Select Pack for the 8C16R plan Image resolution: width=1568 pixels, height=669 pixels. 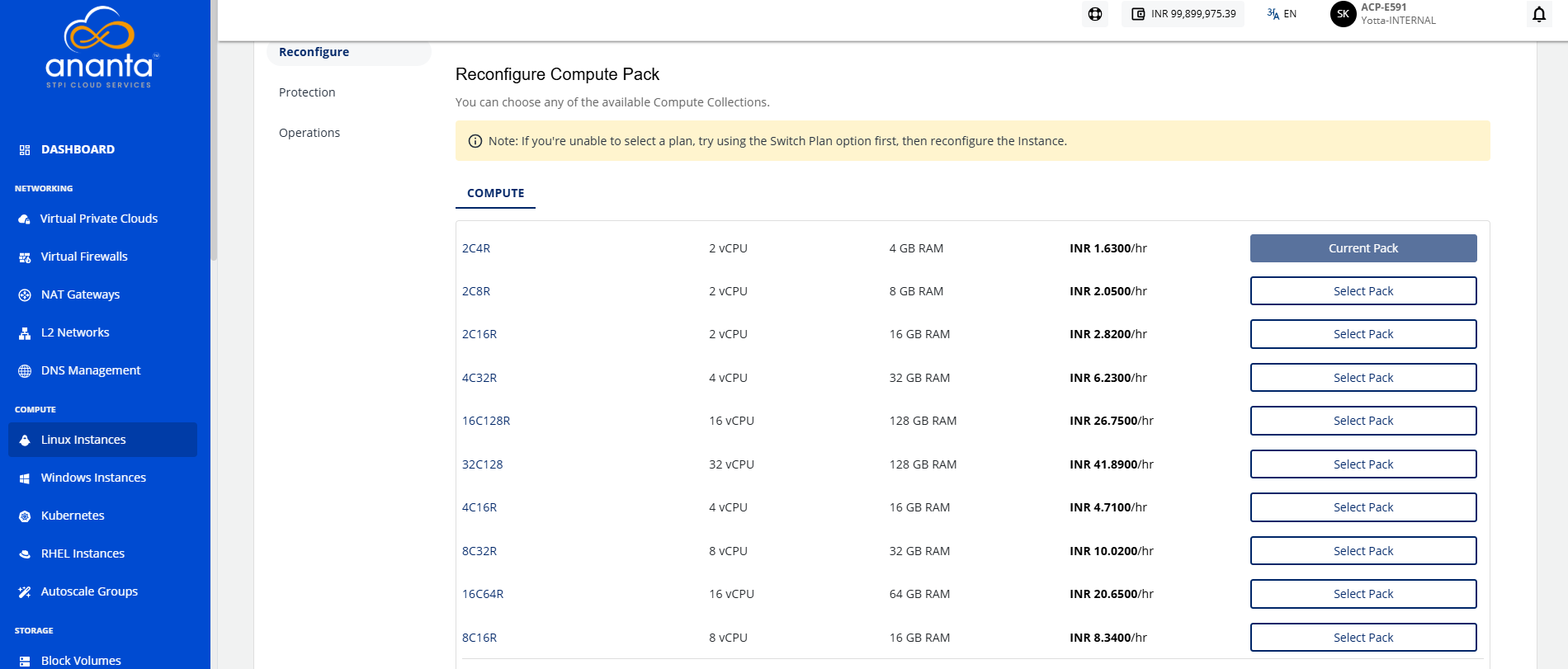pos(1363,638)
